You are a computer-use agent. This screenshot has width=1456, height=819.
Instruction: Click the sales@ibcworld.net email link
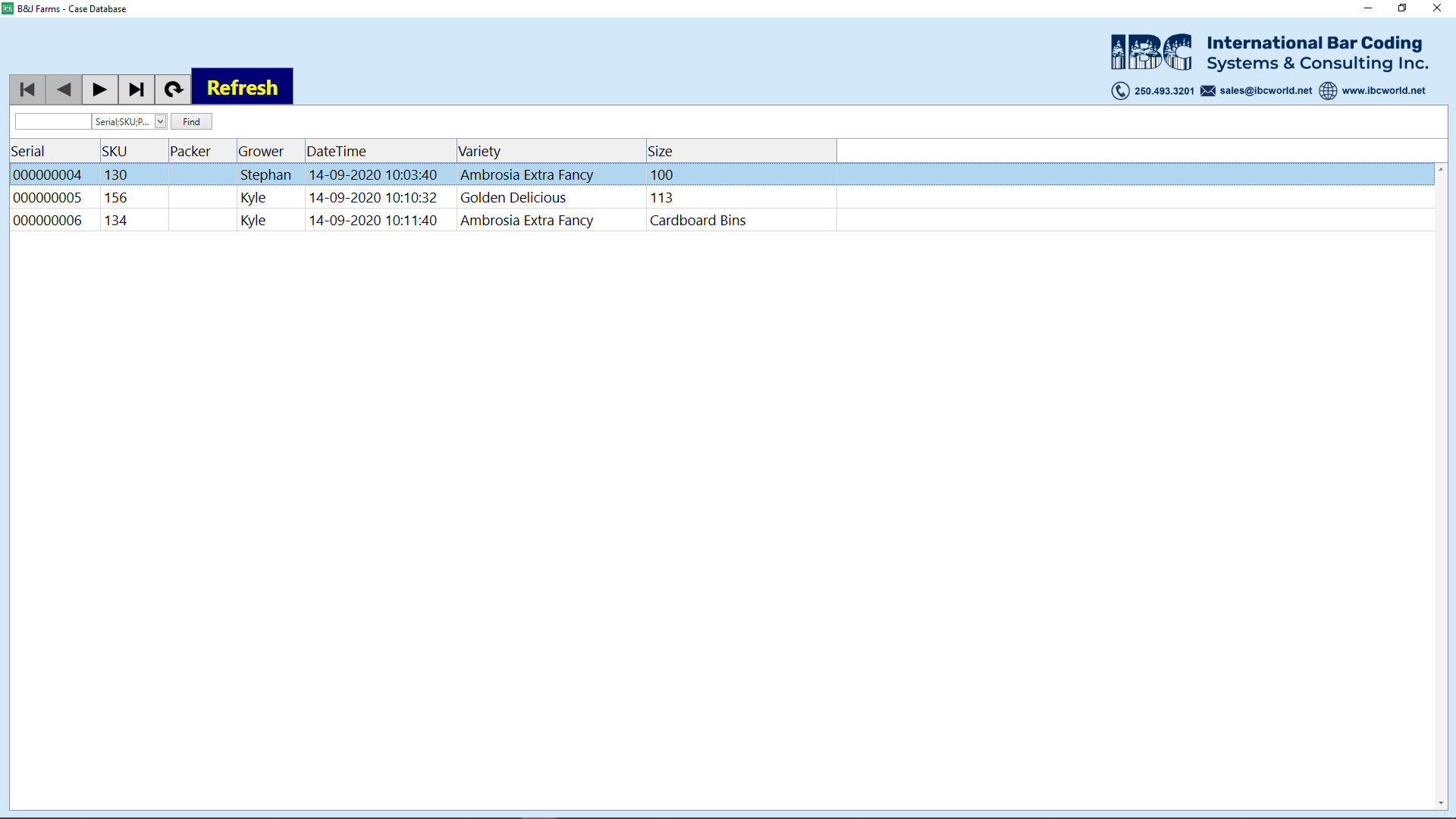click(x=1265, y=90)
